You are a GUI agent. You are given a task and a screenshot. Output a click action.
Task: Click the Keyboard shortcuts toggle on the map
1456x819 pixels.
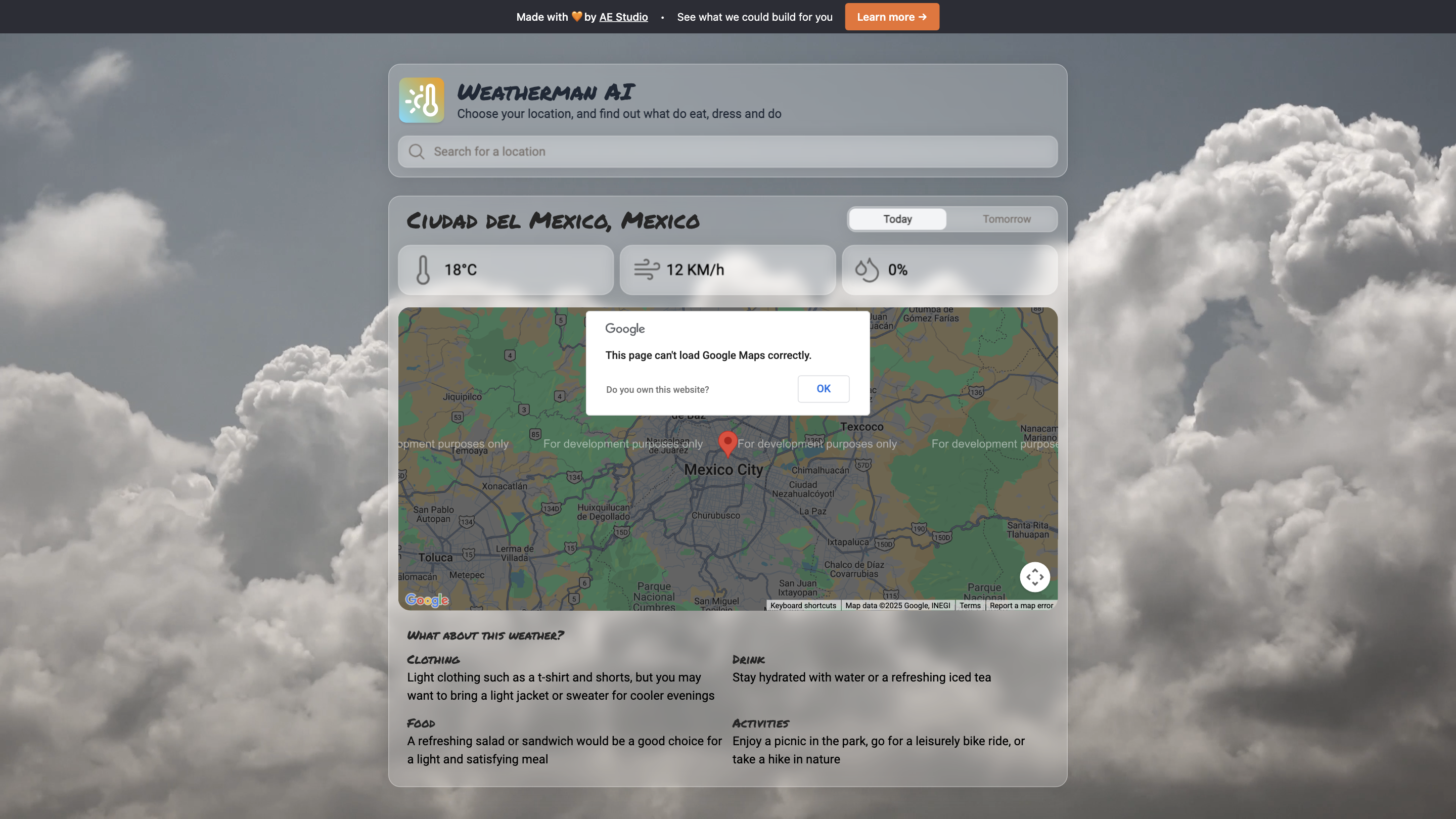[803, 605]
